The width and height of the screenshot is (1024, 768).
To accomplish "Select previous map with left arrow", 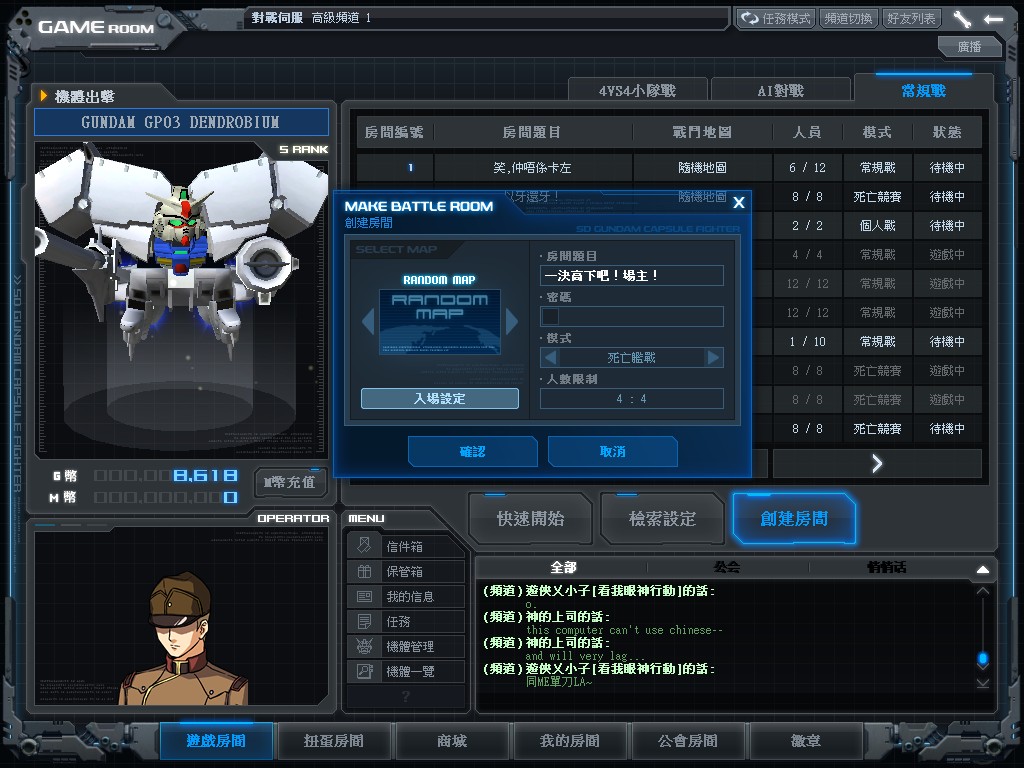I will (368, 321).
